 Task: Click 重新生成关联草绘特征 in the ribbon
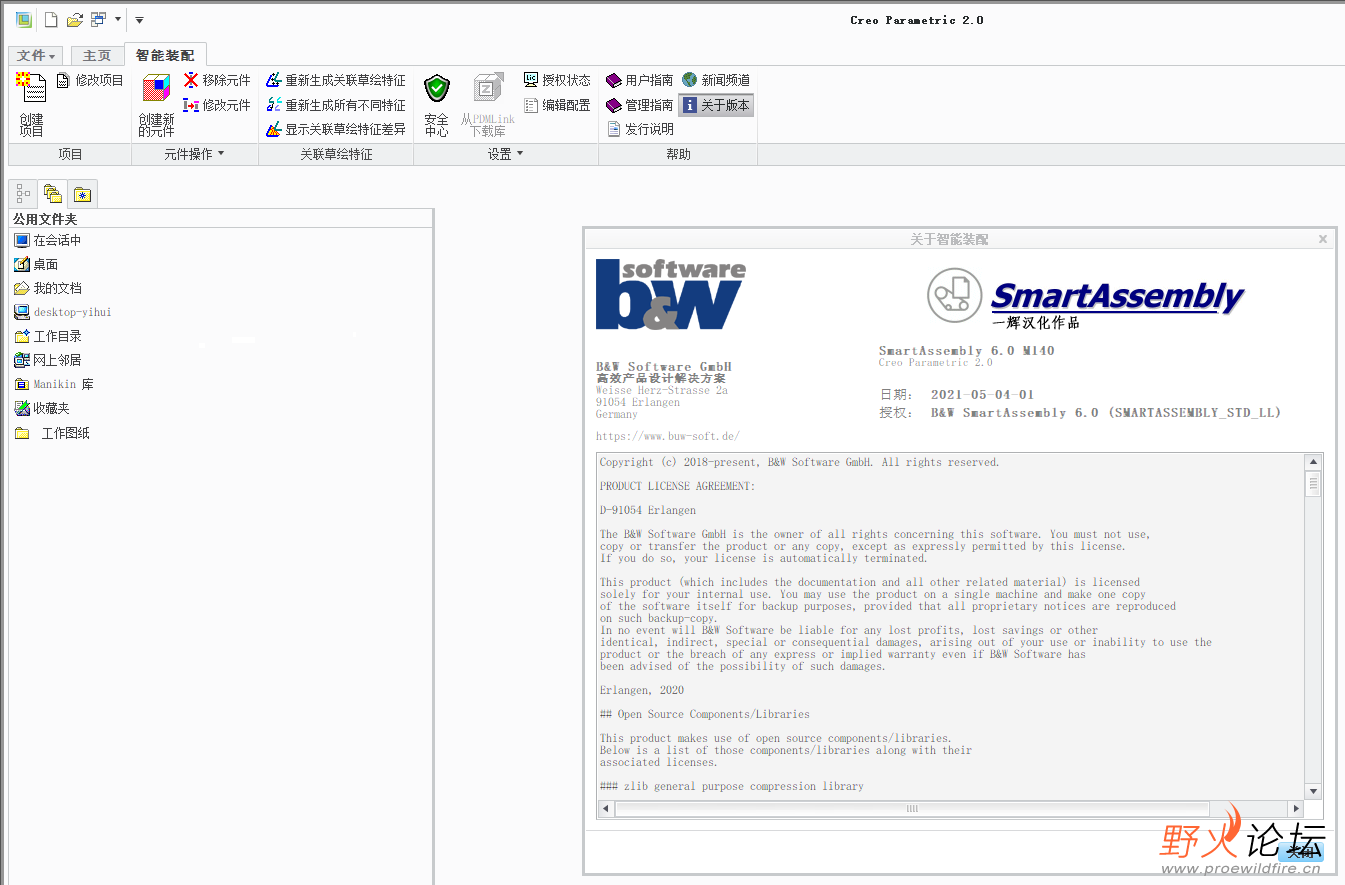coord(336,80)
